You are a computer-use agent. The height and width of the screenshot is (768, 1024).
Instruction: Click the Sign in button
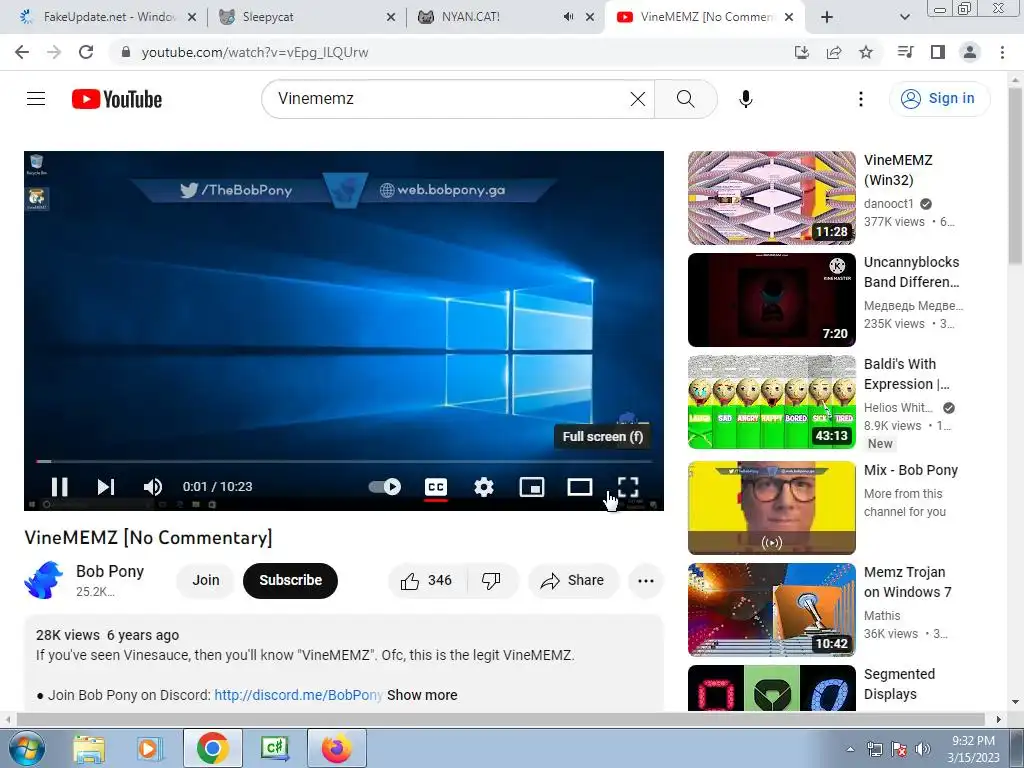938,99
